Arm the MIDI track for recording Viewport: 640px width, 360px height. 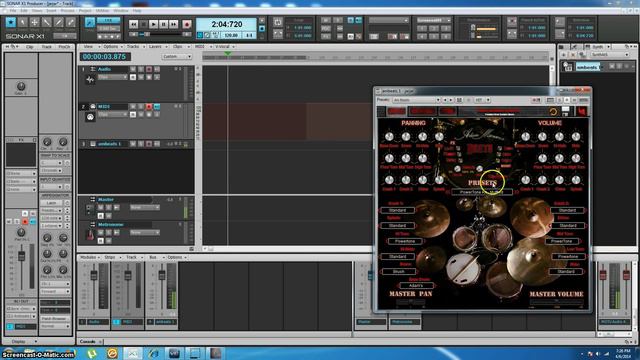tap(149, 107)
